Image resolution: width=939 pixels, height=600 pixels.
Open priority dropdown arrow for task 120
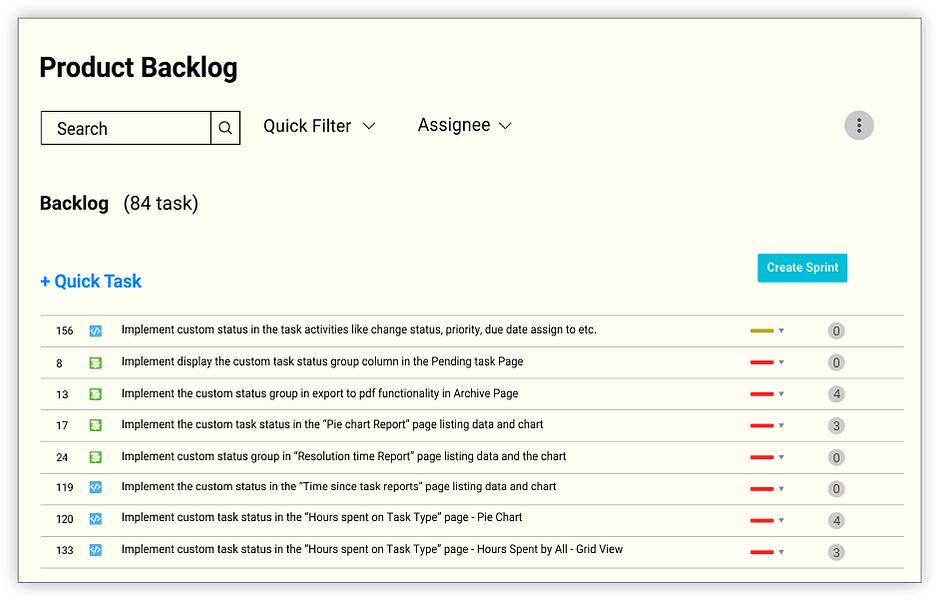[x=781, y=520]
